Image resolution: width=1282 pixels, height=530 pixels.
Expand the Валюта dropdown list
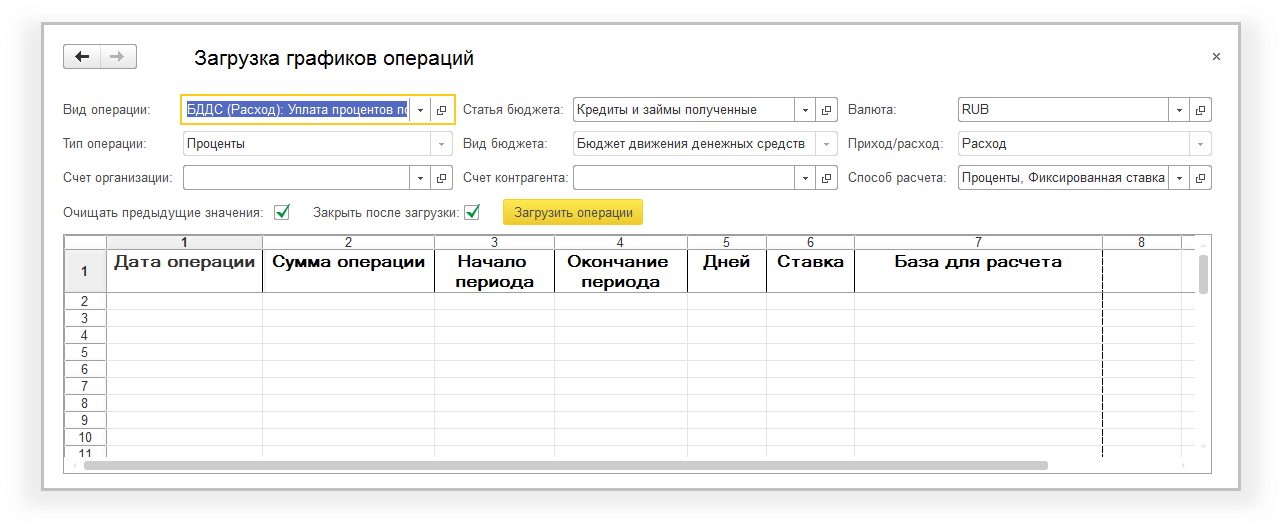(x=1179, y=110)
